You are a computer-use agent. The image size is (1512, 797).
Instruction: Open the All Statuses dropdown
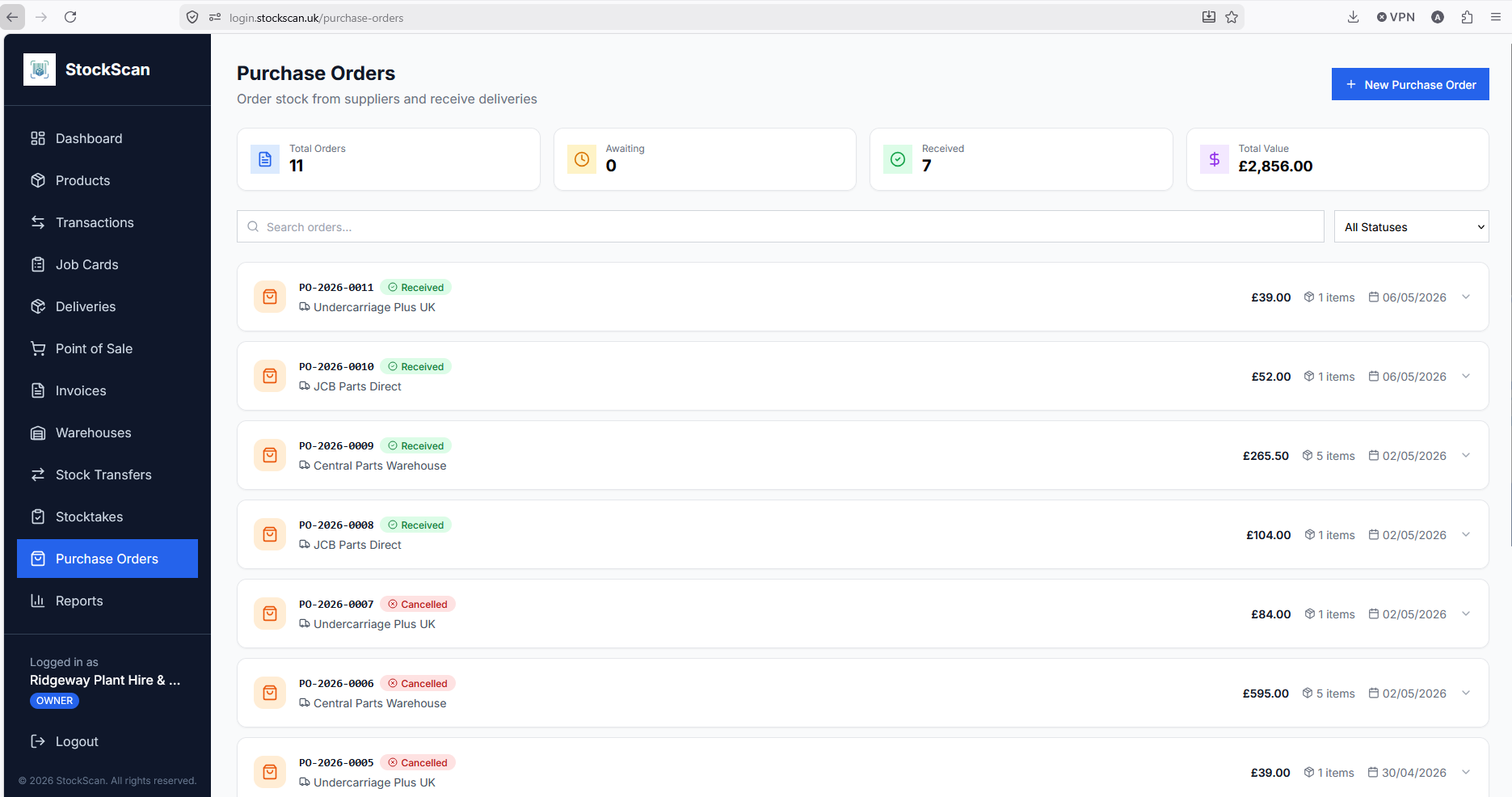(1412, 226)
